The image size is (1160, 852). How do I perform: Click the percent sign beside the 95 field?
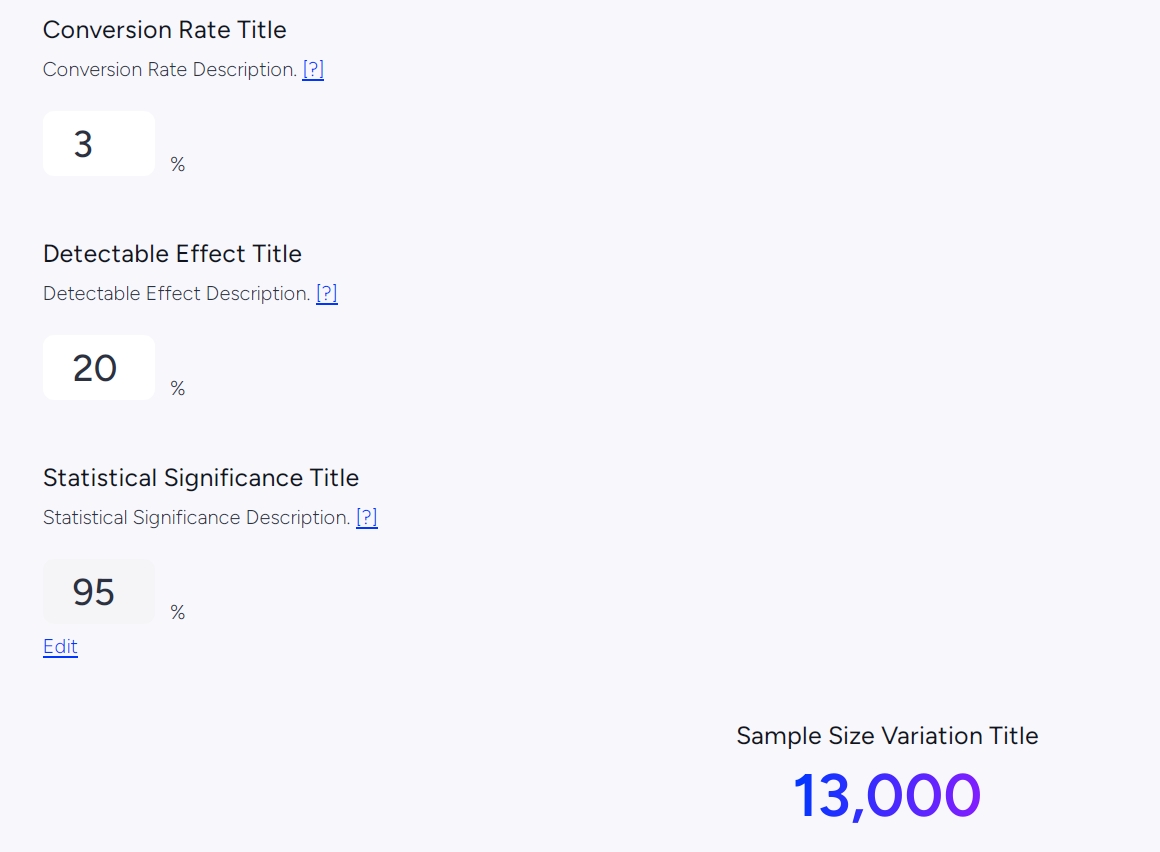(x=178, y=612)
